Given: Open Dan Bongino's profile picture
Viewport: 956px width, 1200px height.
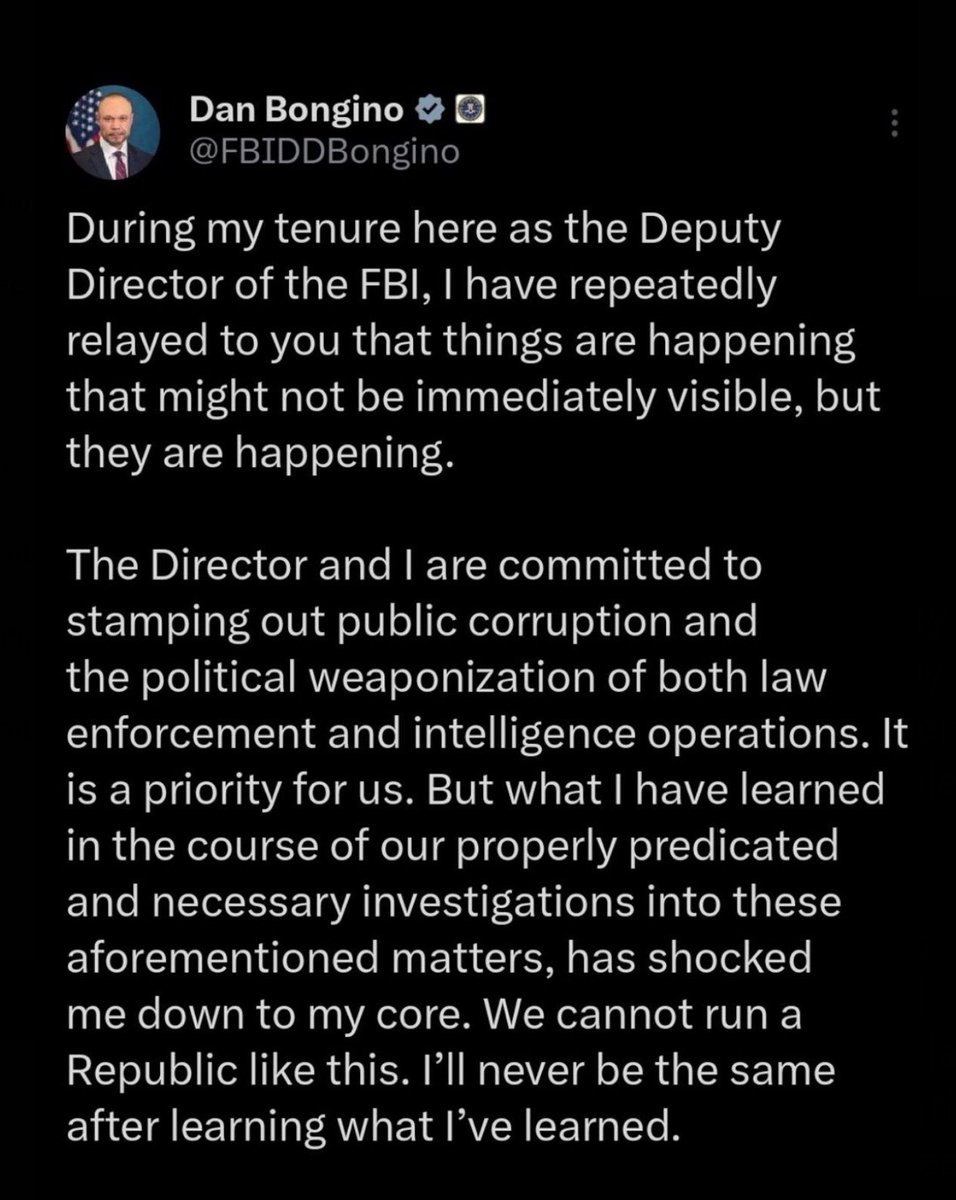Looking at the screenshot, I should [113, 133].
